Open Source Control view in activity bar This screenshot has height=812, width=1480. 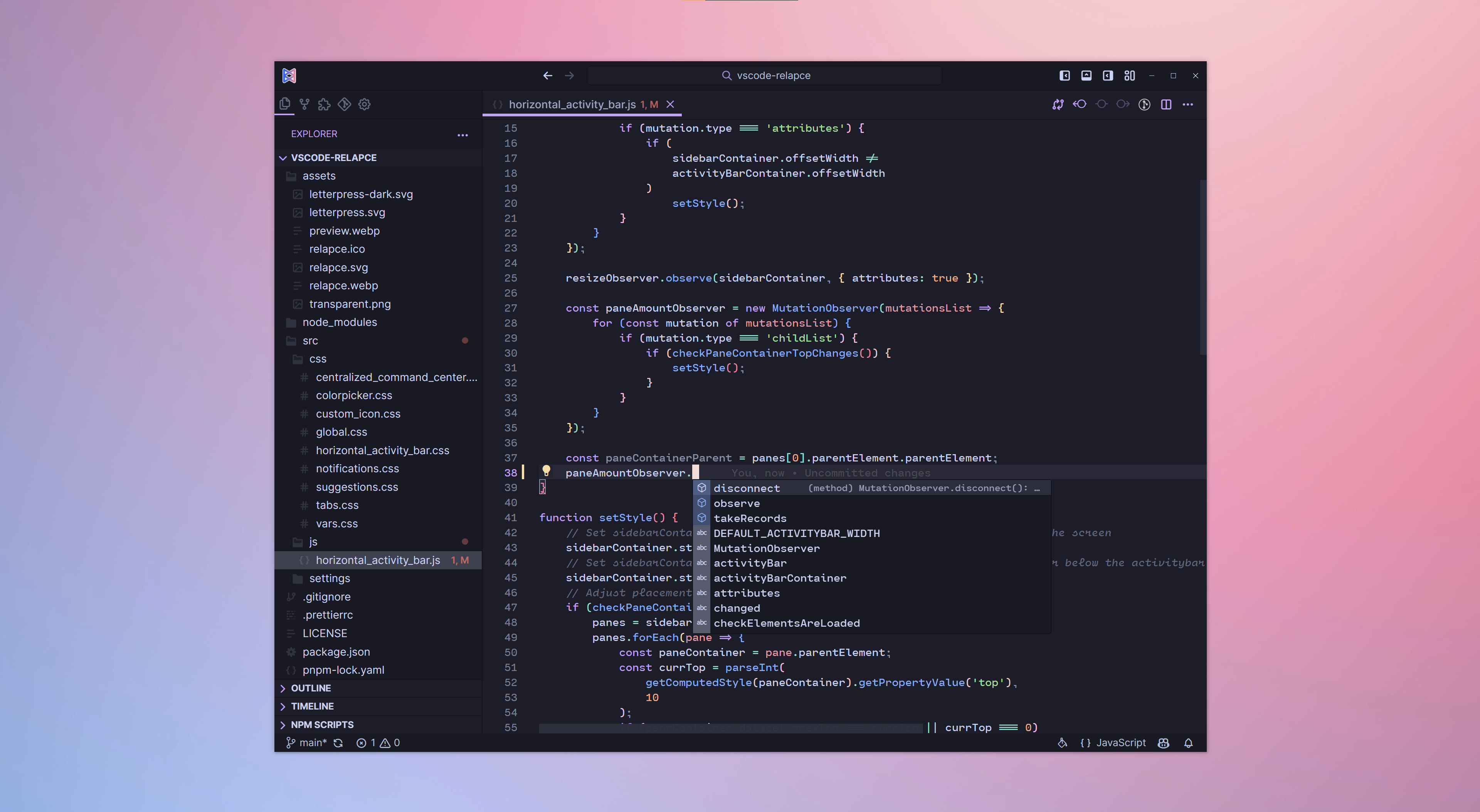[304, 104]
